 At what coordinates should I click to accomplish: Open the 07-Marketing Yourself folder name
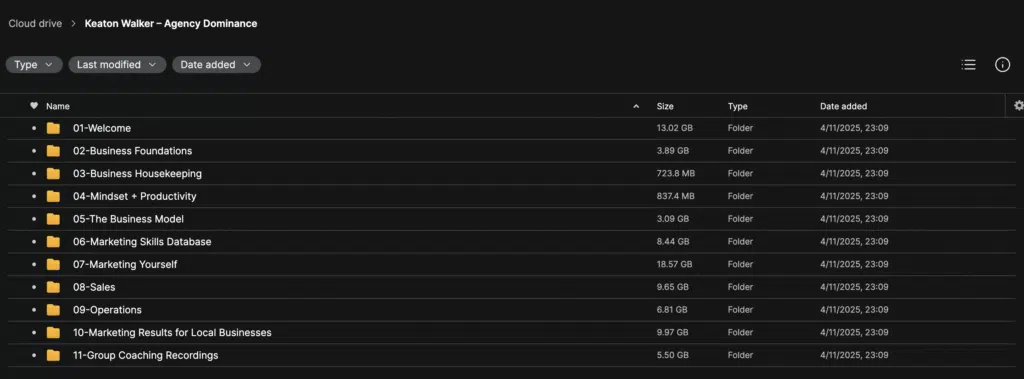click(x=125, y=265)
